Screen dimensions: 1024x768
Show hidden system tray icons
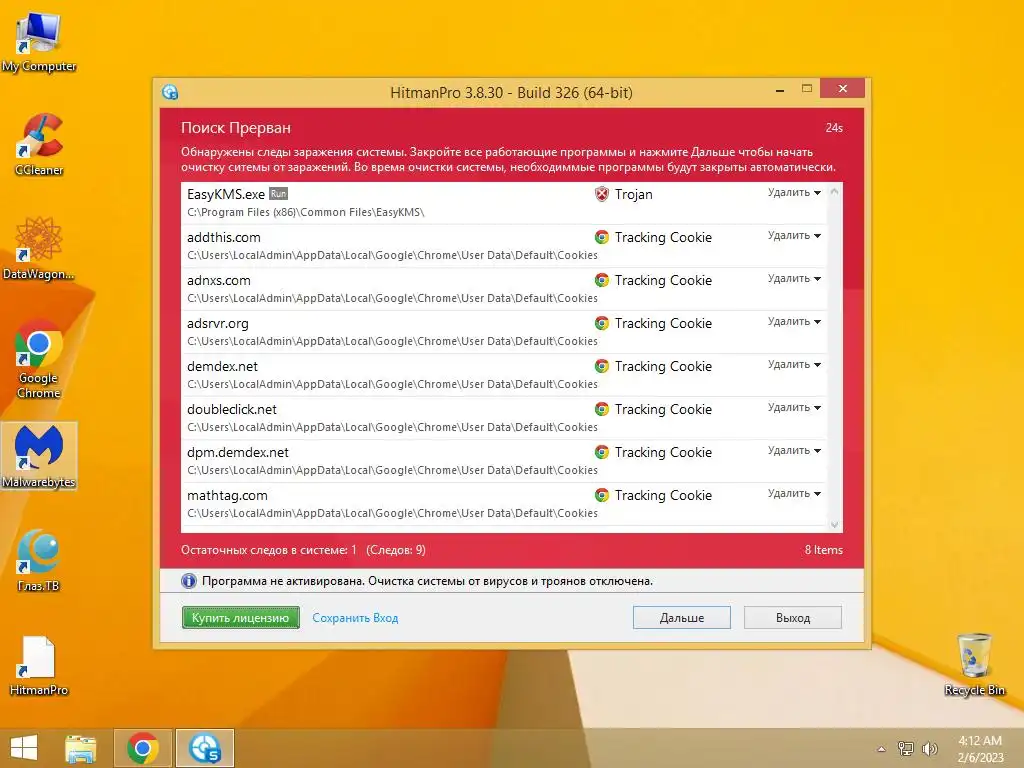pyautogui.click(x=881, y=749)
